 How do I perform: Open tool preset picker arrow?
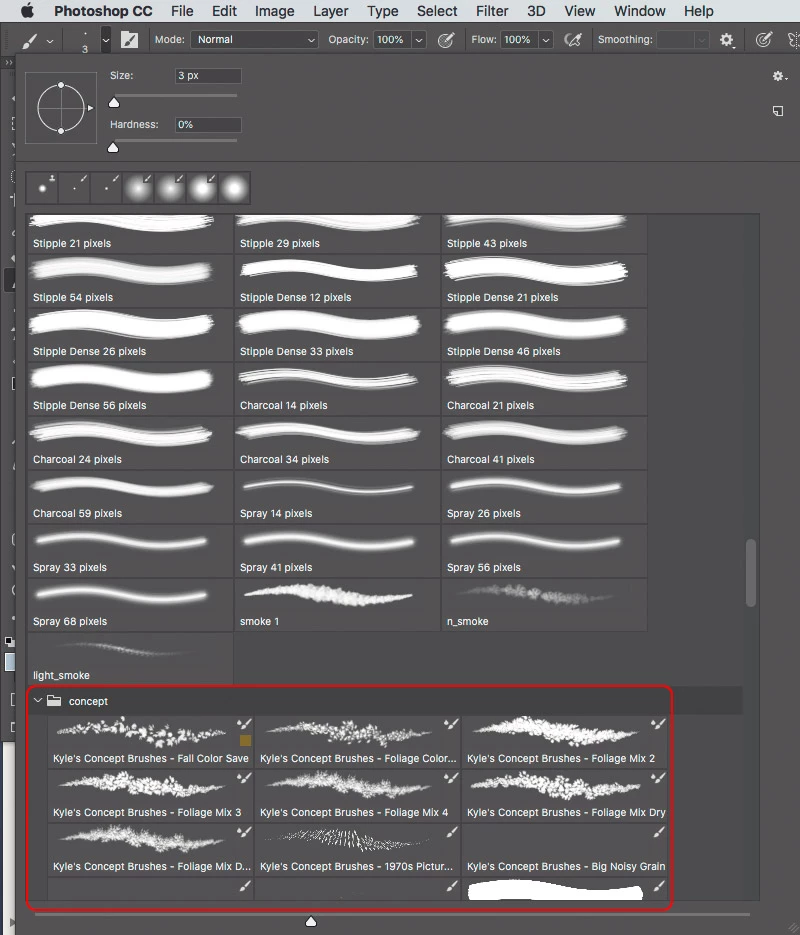(50, 41)
